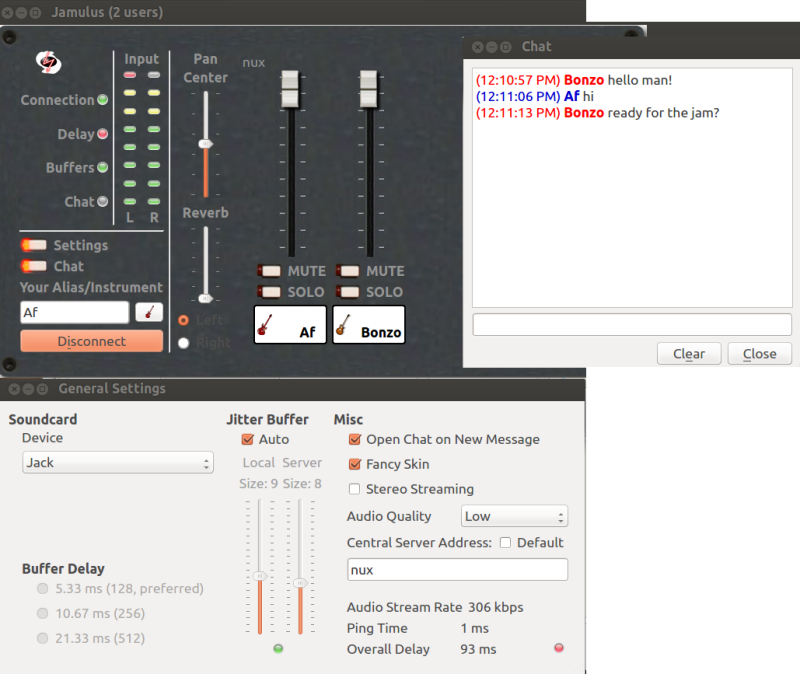Click the Server jitter buffer slider handle
The width and height of the screenshot is (800, 674).
(300, 583)
